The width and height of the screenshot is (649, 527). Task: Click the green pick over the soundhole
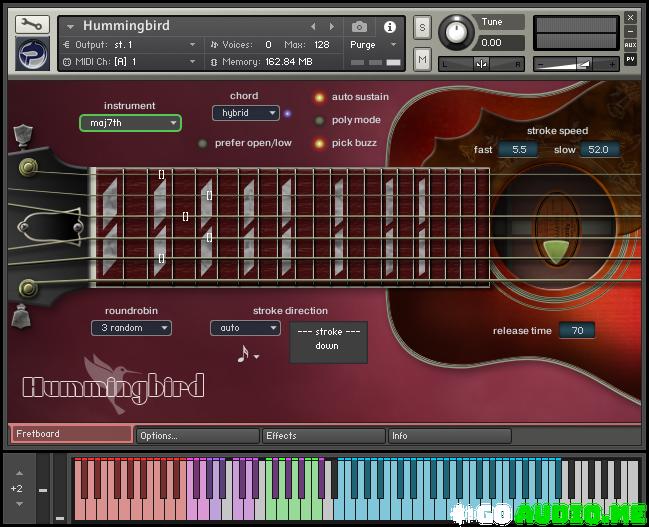[555, 251]
